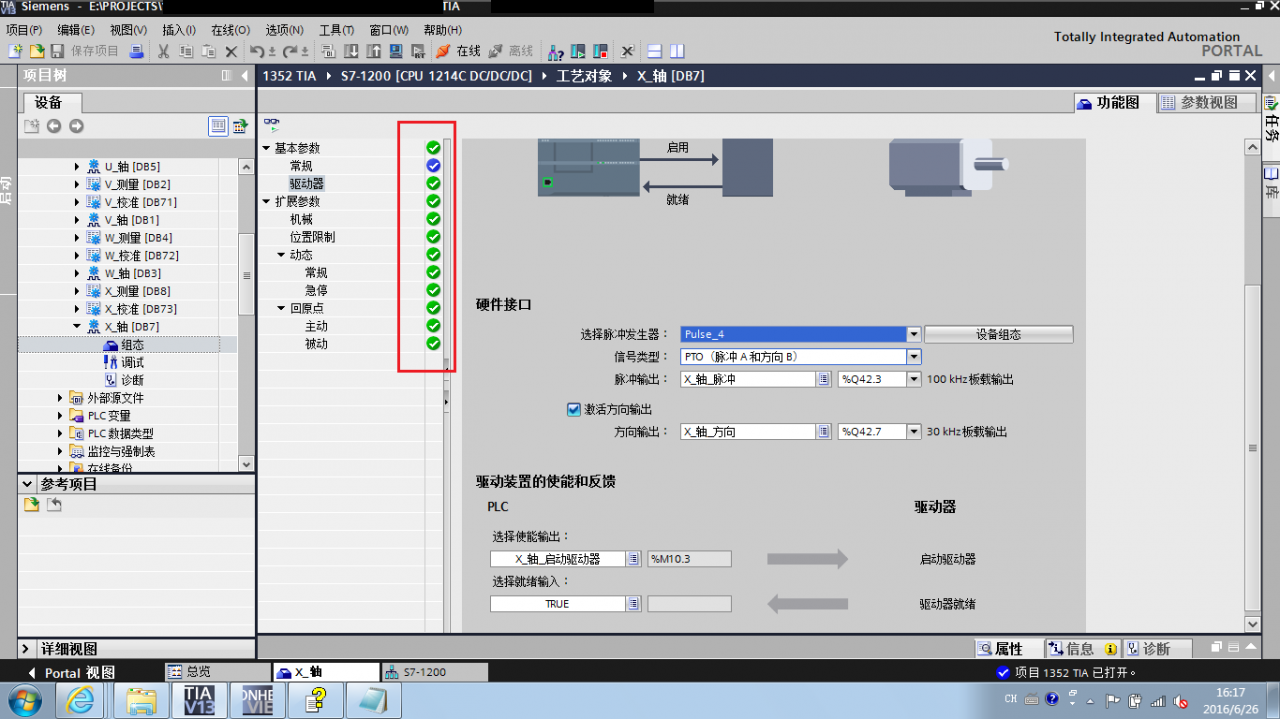Collapse the 项目树 panel with arrow
Screen dimensions: 1280x719
tap(245, 76)
